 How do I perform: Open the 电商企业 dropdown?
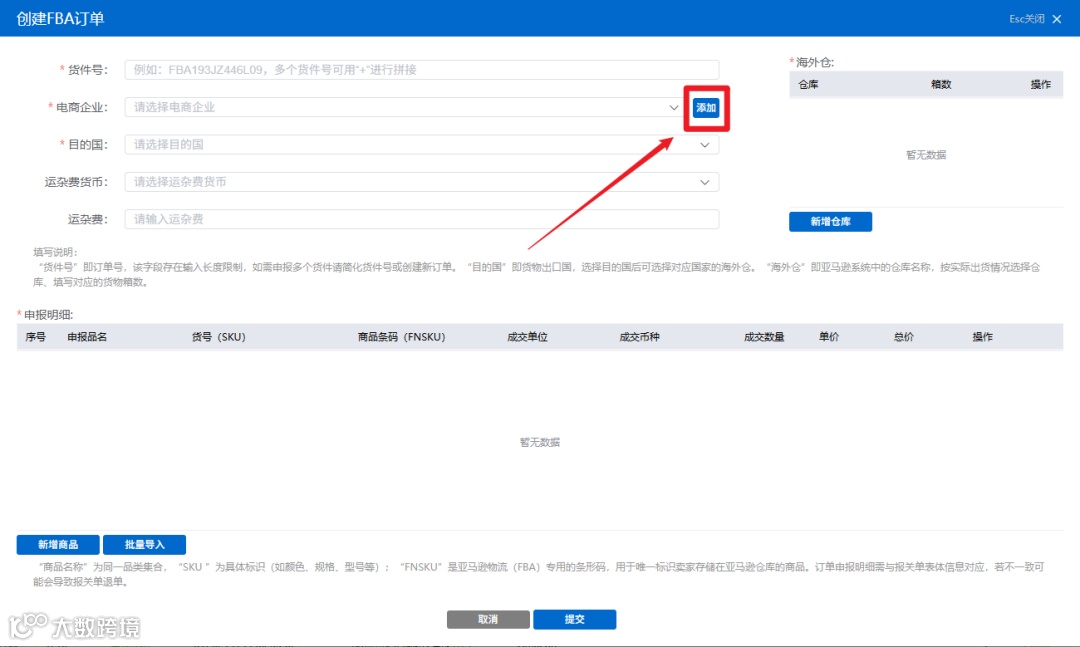405,107
